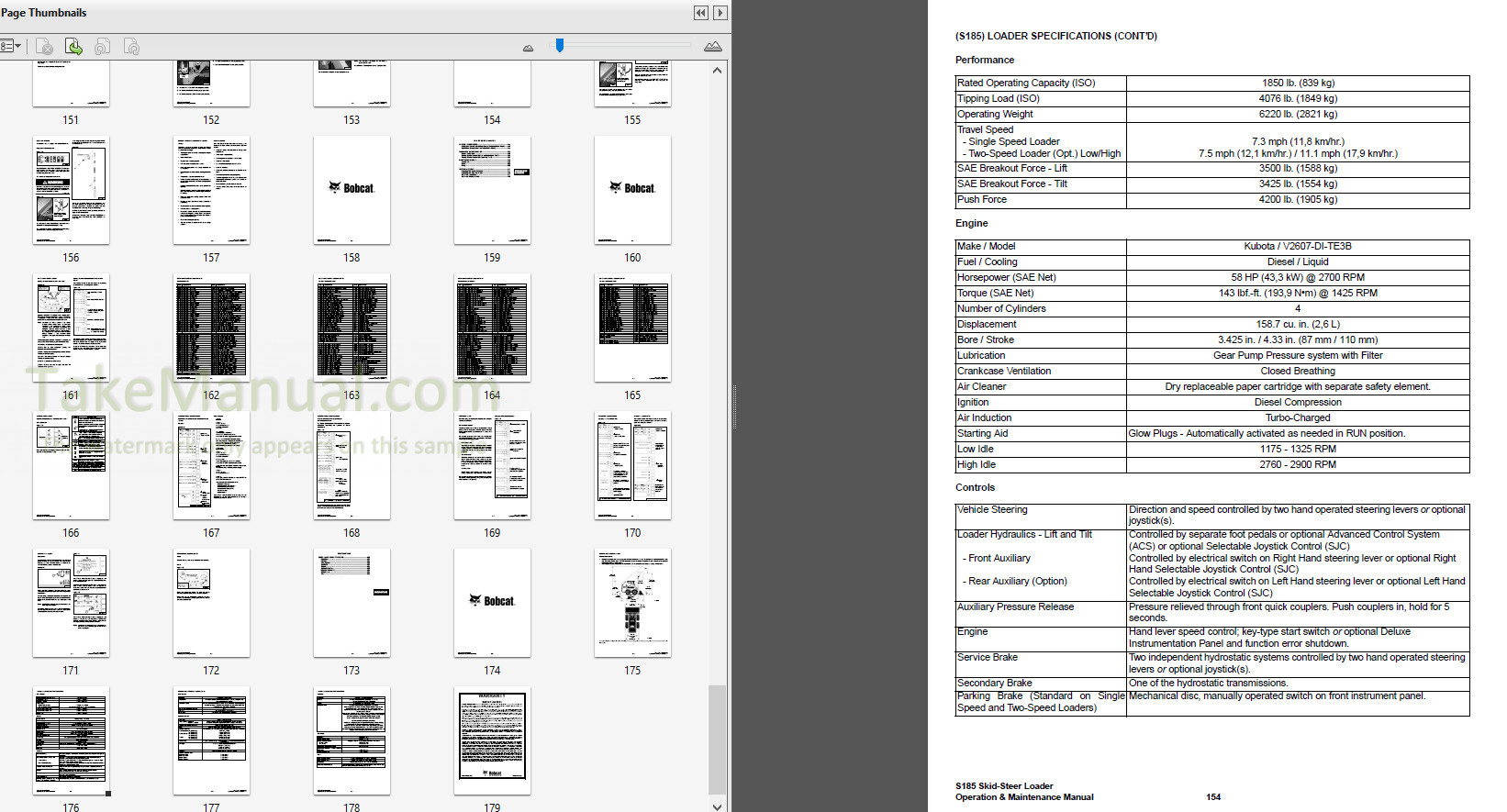Select page 162 thumbnail
1507x812 pixels.
(211, 328)
